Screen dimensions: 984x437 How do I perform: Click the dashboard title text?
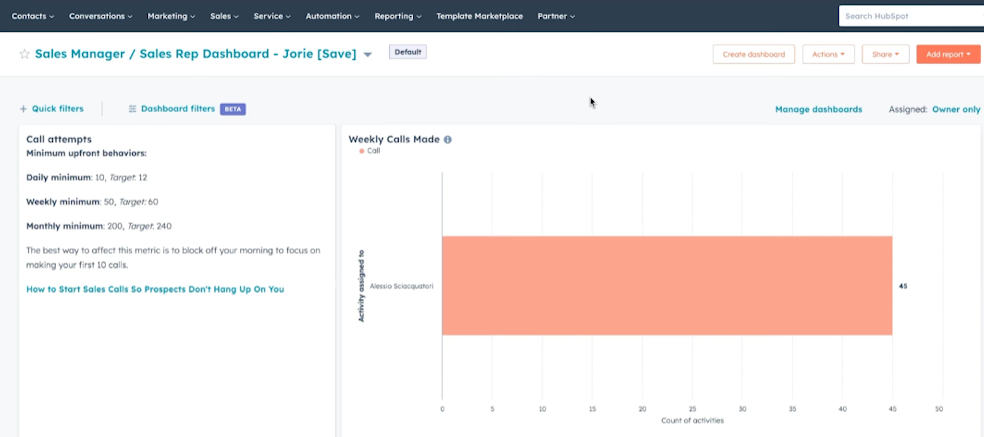[x=195, y=54]
